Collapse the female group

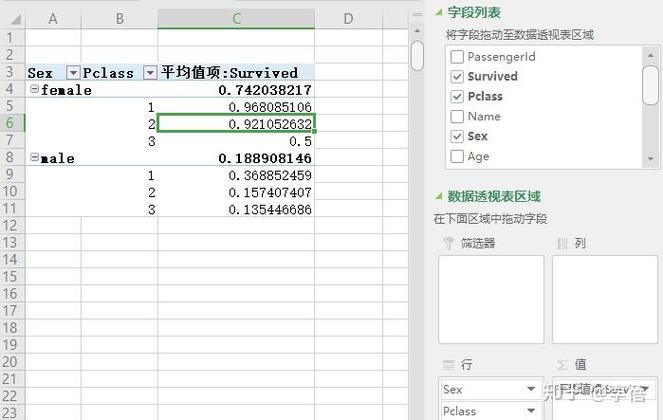click(x=34, y=89)
